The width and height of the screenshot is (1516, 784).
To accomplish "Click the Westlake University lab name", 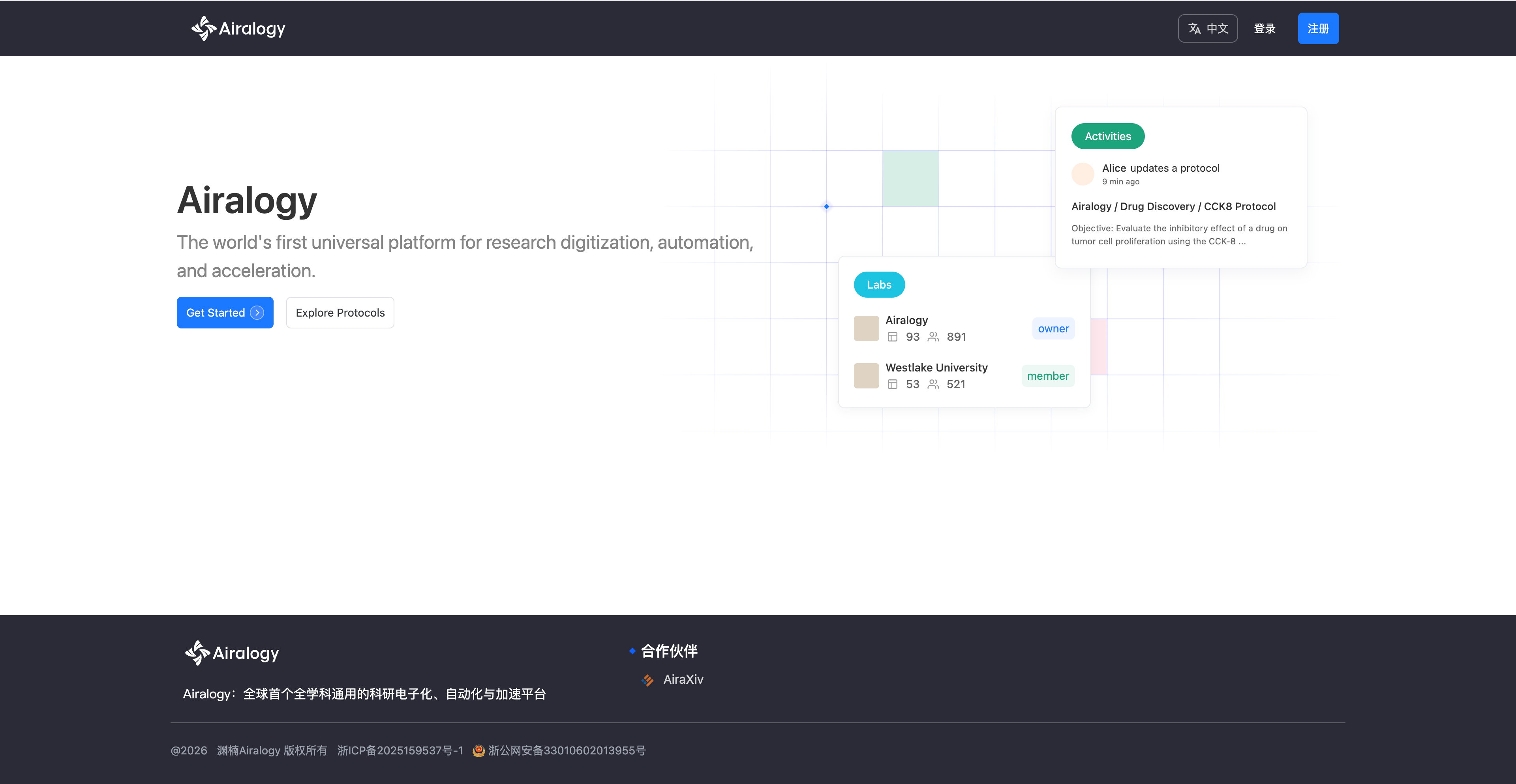I will point(937,368).
